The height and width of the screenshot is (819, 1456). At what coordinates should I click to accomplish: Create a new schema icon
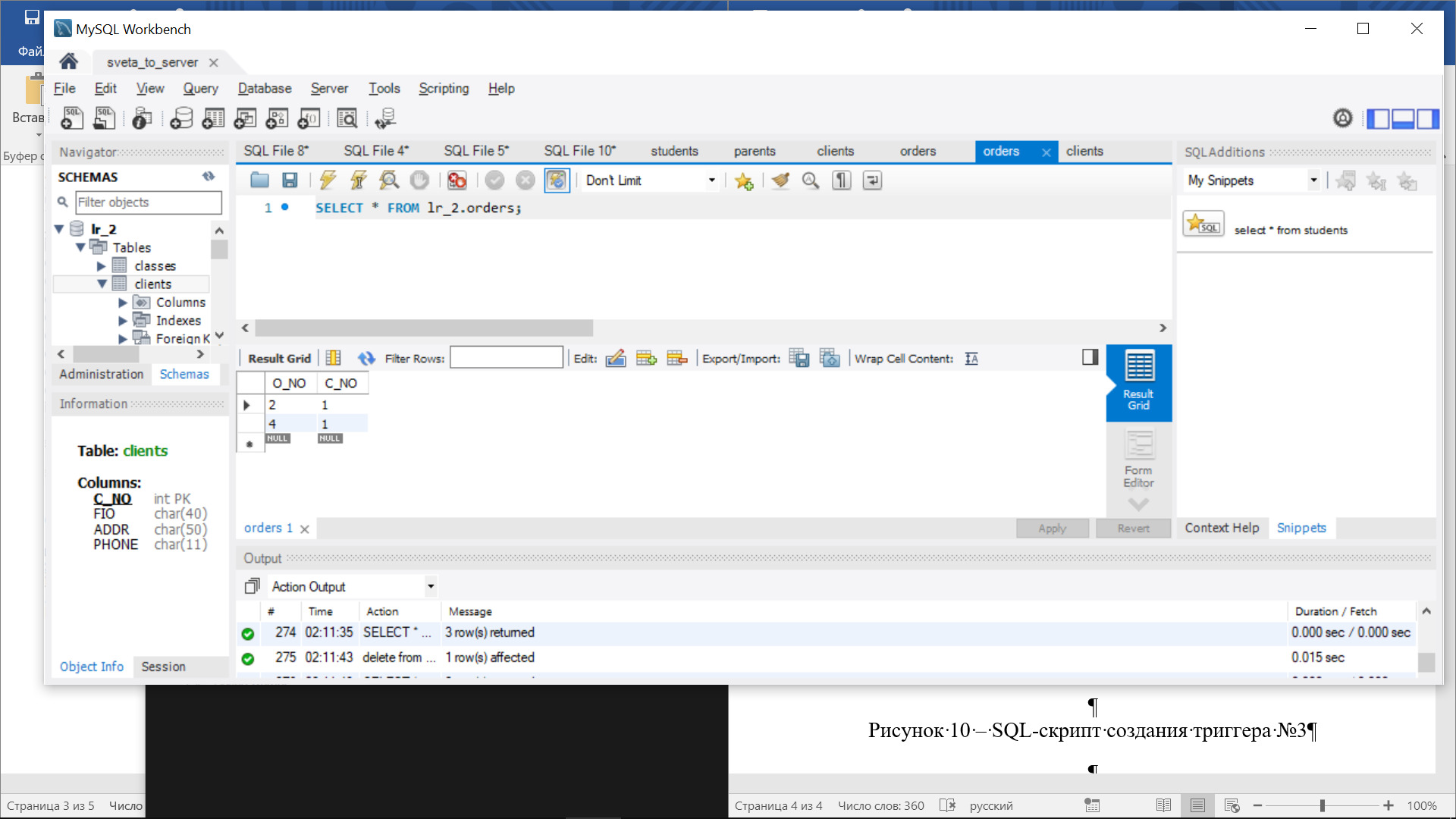[181, 118]
